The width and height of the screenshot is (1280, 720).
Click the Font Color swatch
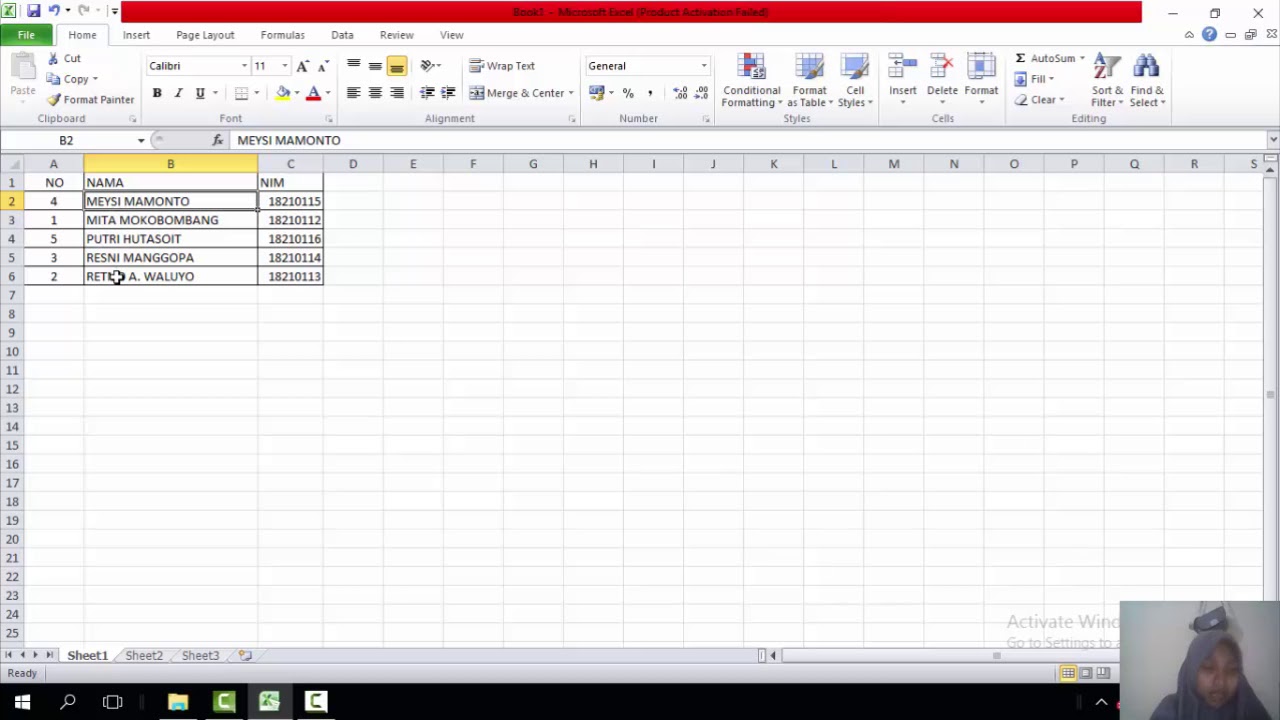tap(313, 93)
